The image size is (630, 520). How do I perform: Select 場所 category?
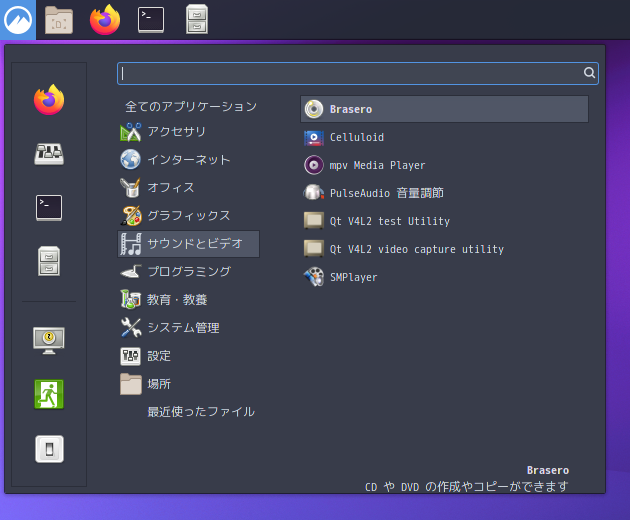(188, 384)
